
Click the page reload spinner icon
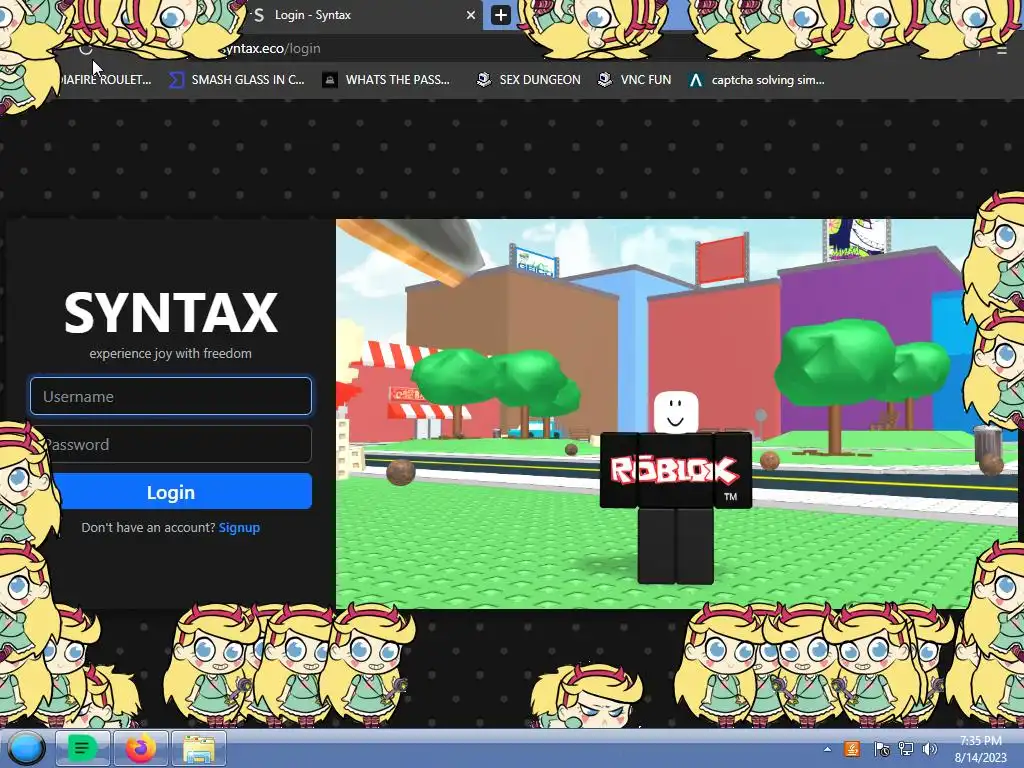point(86,49)
